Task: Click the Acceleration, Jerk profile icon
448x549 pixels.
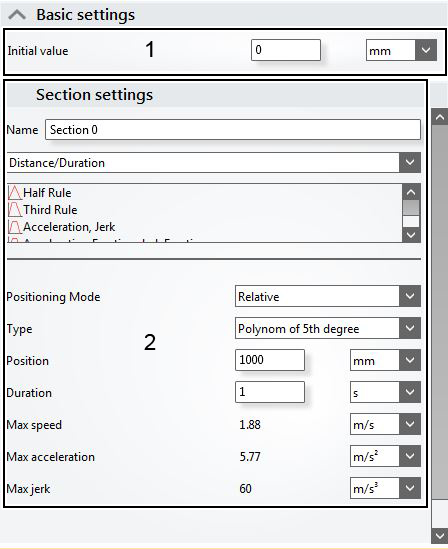Action: pos(14,227)
